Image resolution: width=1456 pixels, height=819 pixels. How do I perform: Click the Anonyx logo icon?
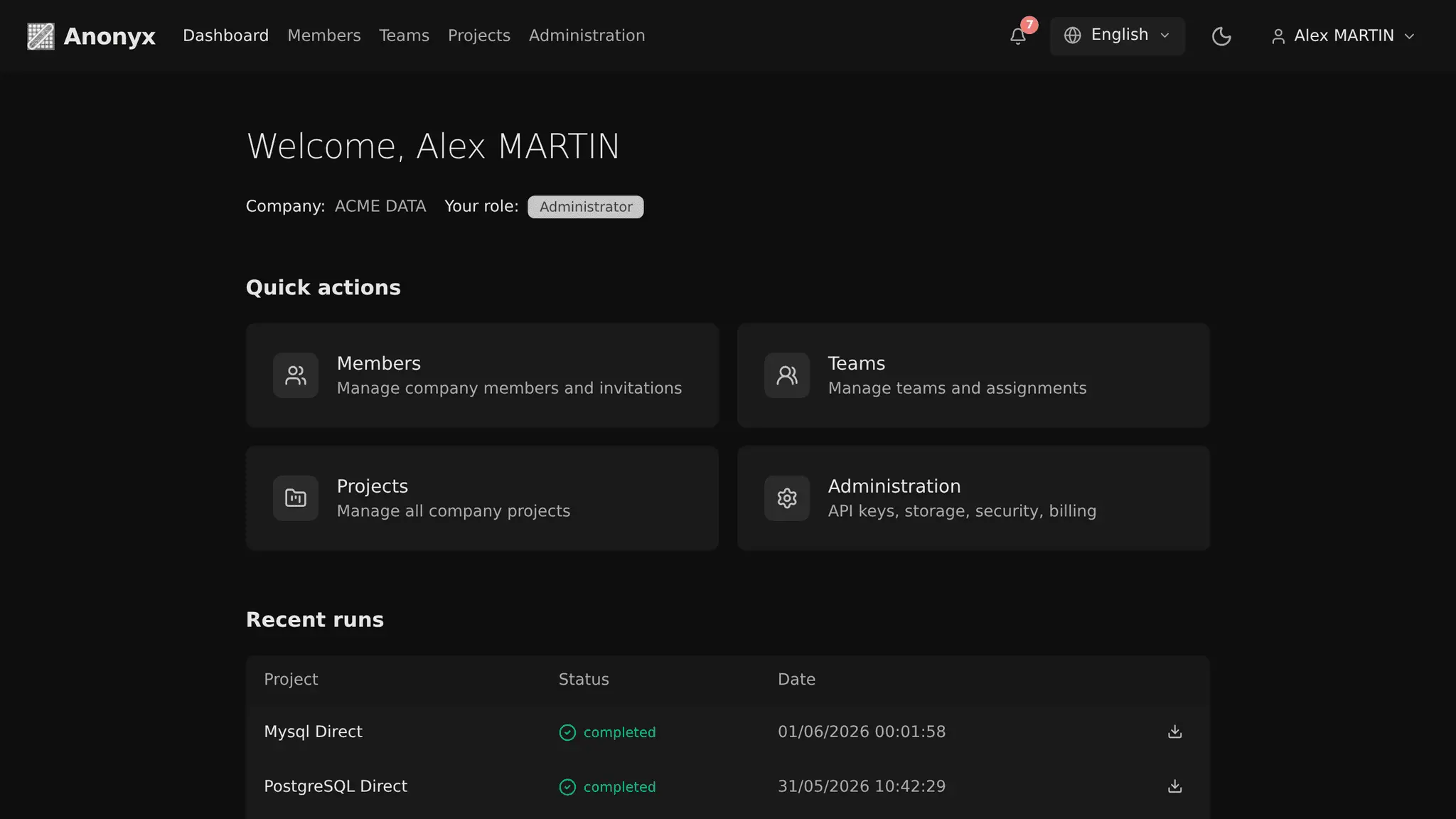[41, 36]
